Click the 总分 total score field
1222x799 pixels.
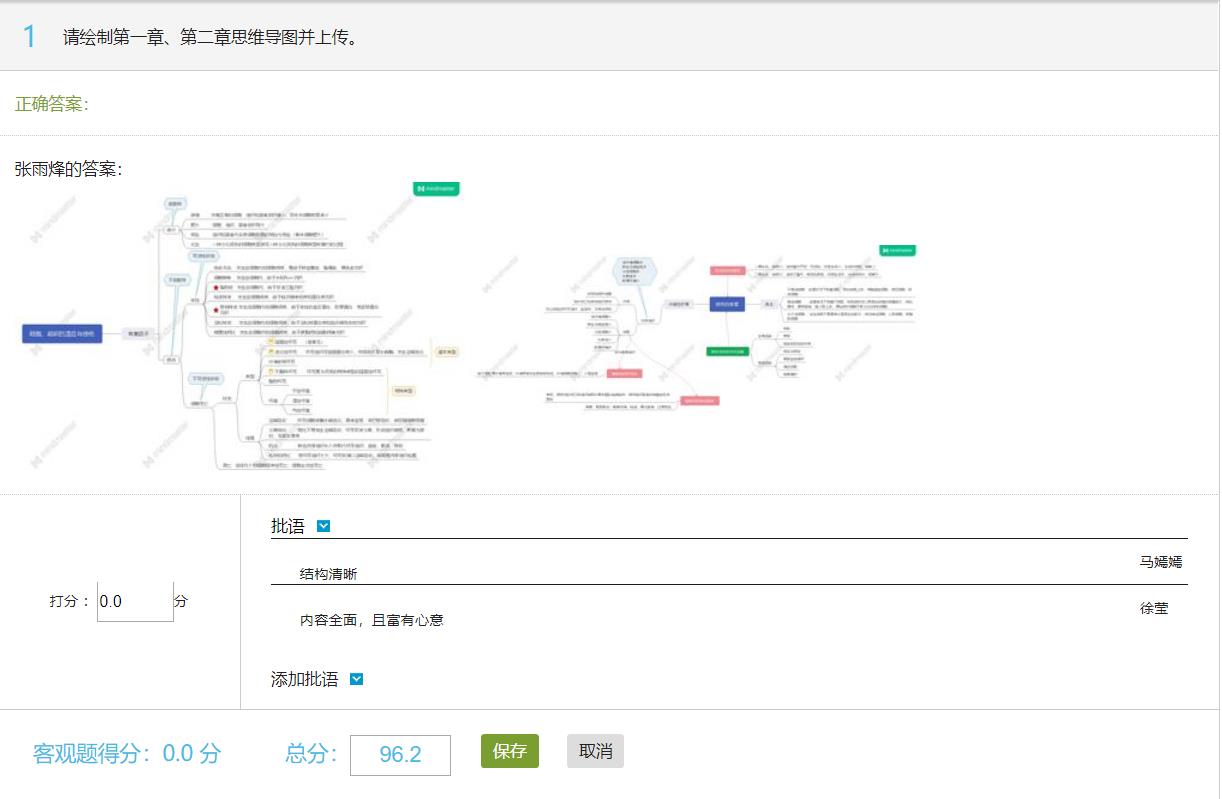tap(400, 755)
